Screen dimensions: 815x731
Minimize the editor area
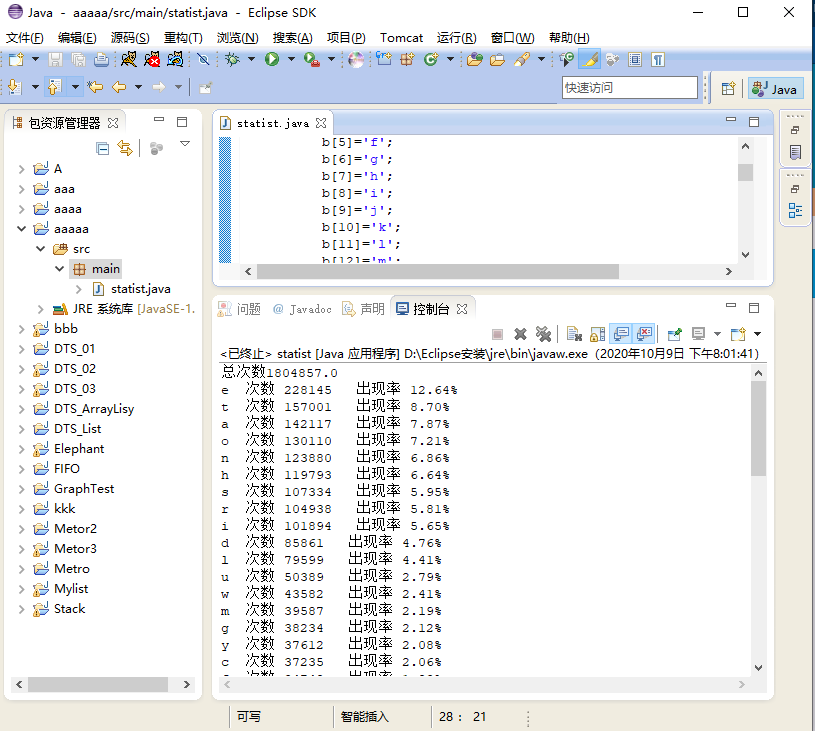[731, 121]
